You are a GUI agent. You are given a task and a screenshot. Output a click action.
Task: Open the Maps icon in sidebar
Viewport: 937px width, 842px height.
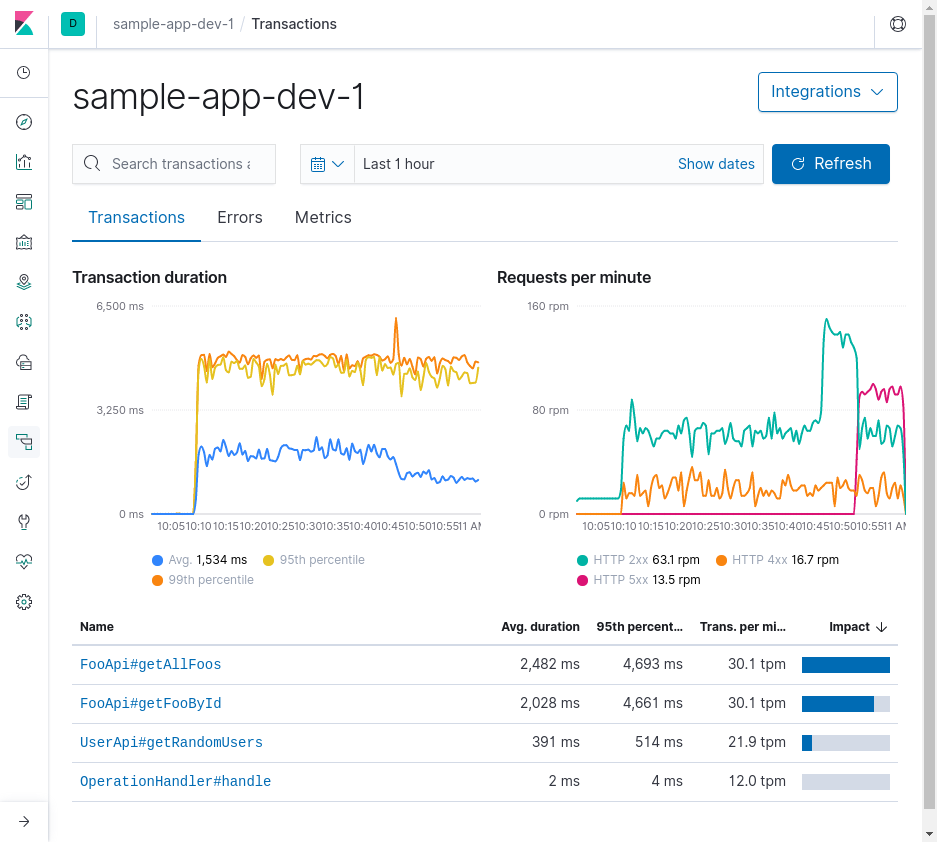coord(24,282)
